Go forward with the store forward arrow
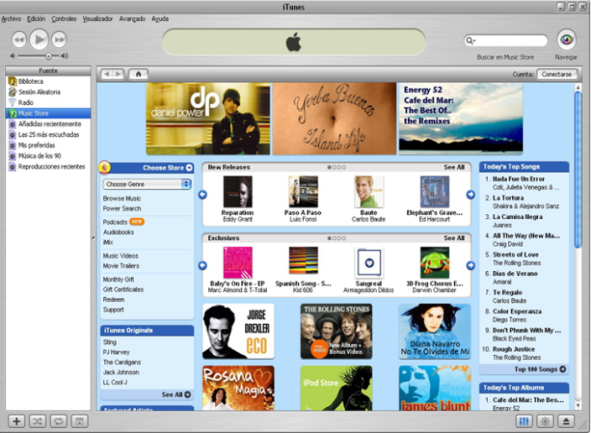Viewport: 591px width, 433px height. tap(118, 74)
